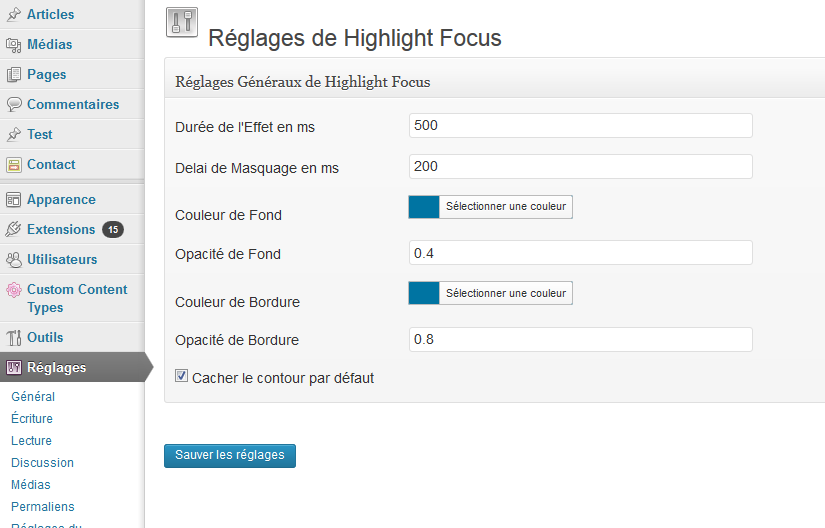Click the Custom Content Types flower icon
The height and width of the screenshot is (528, 825).
[x=14, y=290]
